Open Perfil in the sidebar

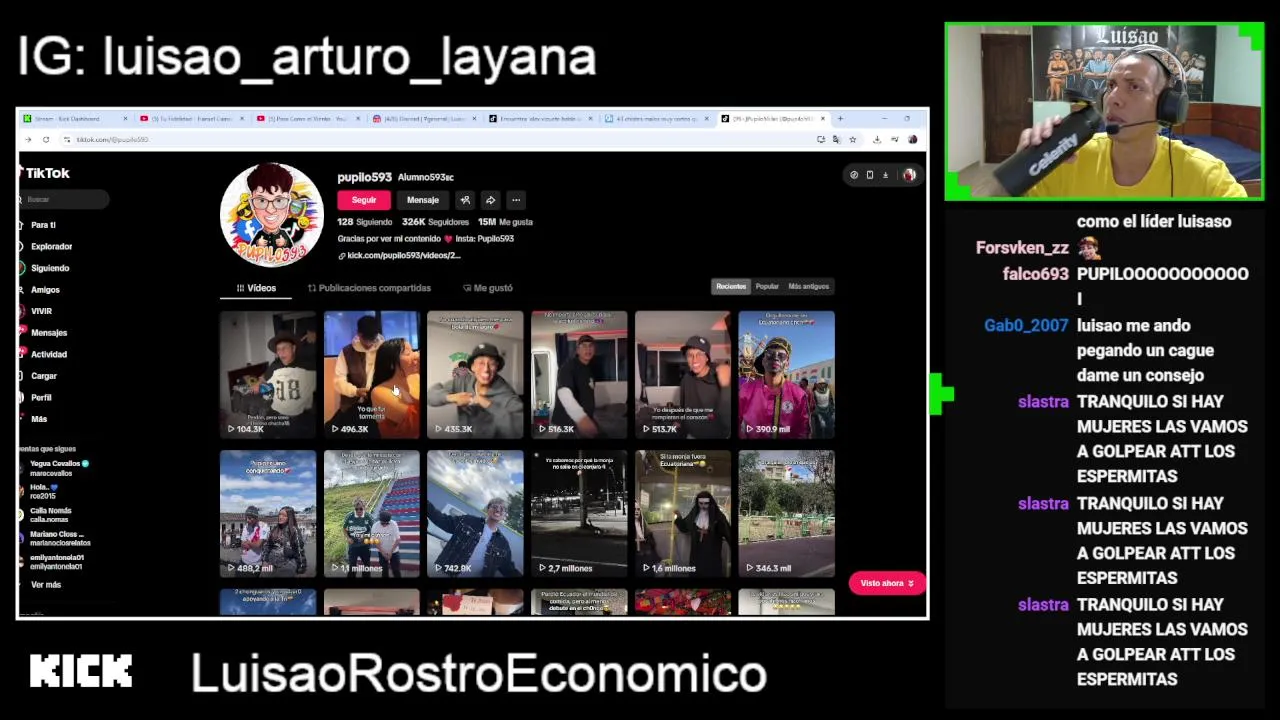point(41,397)
